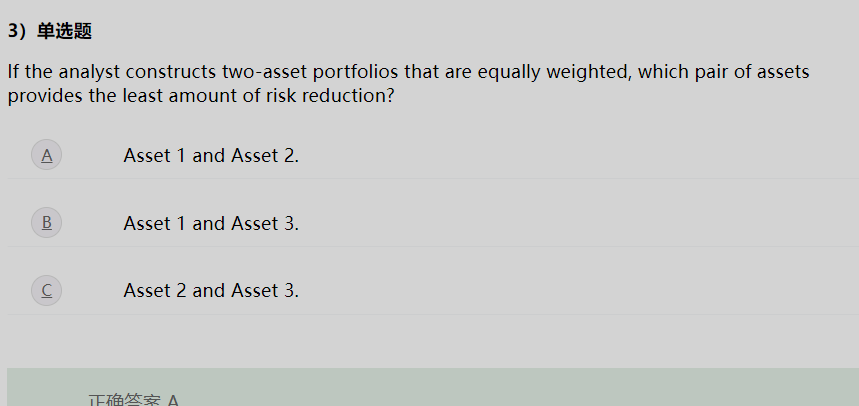Click 'pair of assets' in the question
The width and height of the screenshot is (859, 406).
(752, 72)
